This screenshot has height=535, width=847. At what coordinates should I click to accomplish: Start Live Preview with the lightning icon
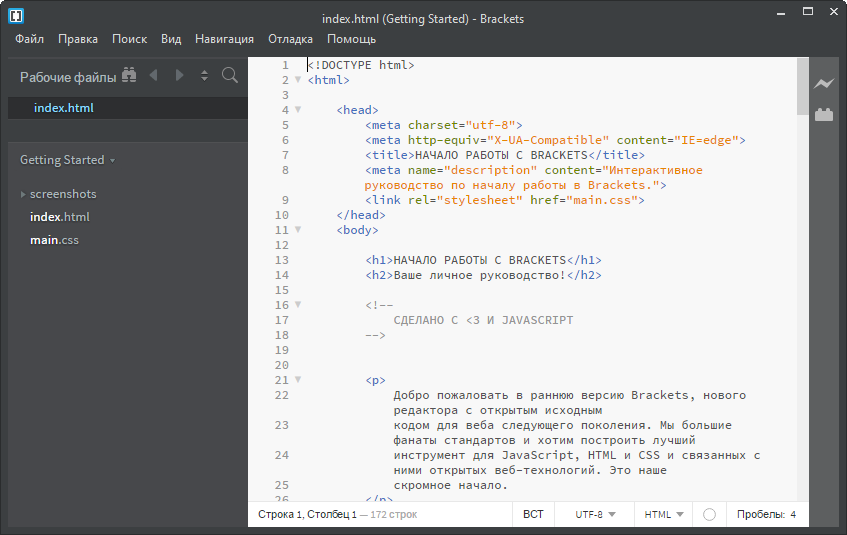[x=824, y=83]
